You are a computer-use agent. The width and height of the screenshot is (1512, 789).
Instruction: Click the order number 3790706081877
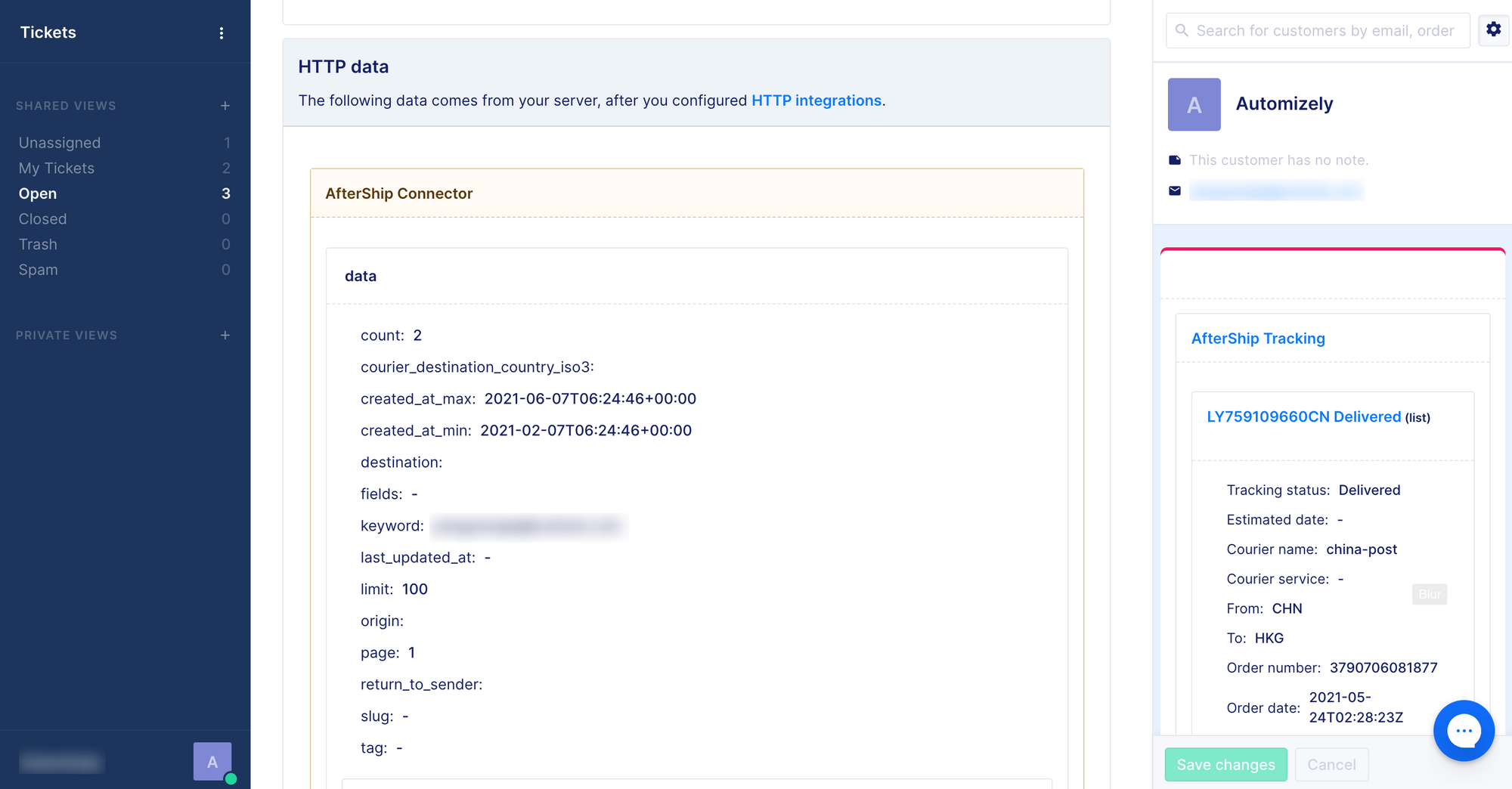pyautogui.click(x=1383, y=668)
